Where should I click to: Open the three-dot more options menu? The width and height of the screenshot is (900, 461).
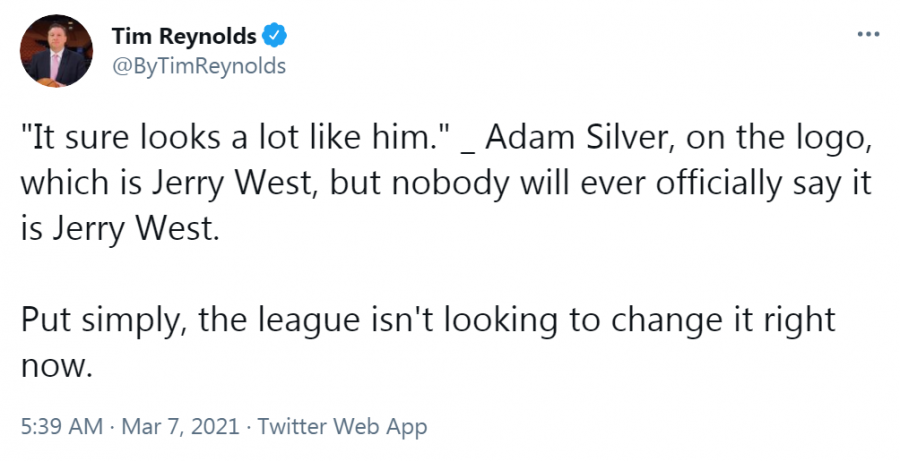click(x=868, y=35)
